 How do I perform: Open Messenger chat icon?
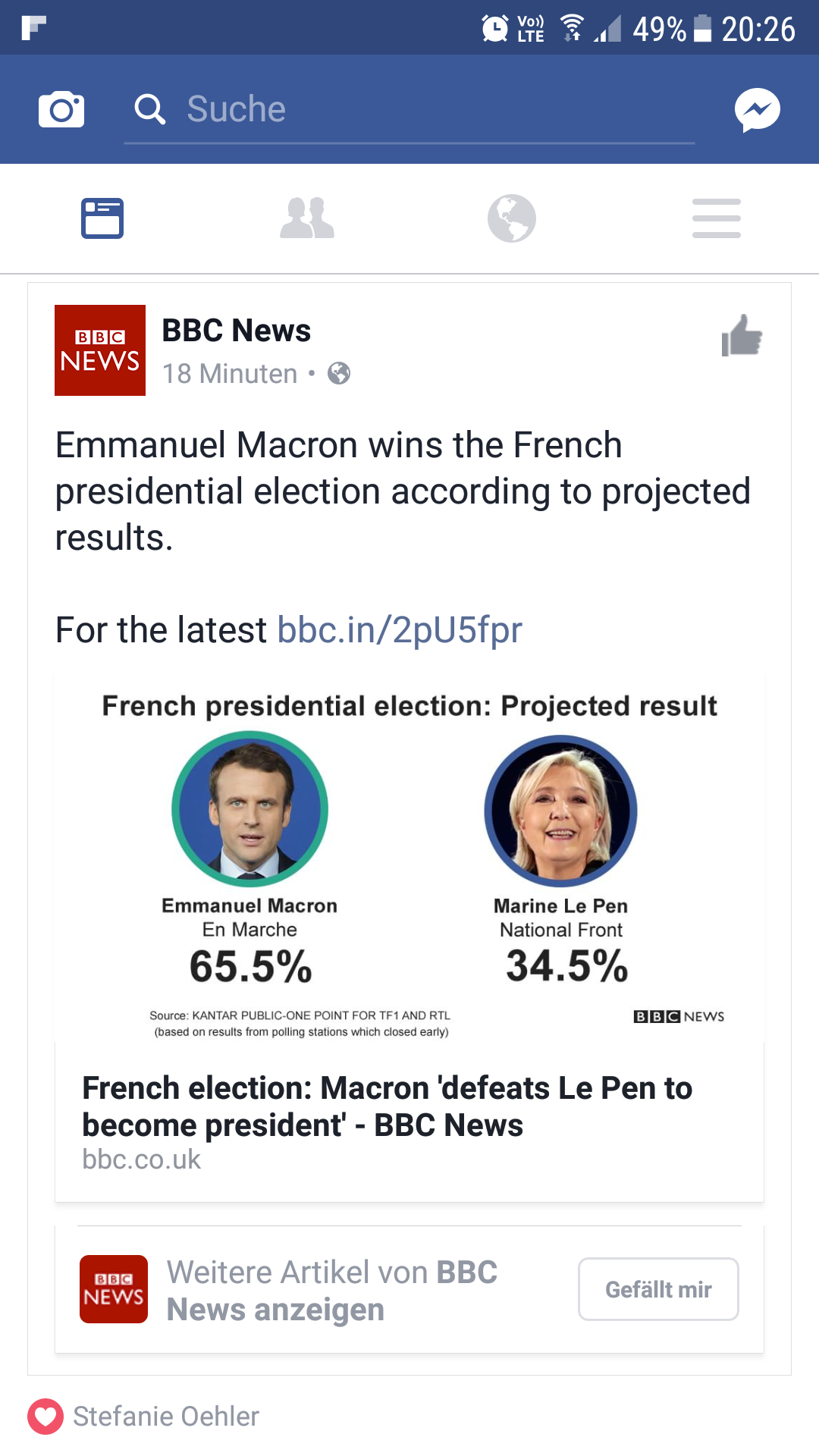tap(757, 110)
